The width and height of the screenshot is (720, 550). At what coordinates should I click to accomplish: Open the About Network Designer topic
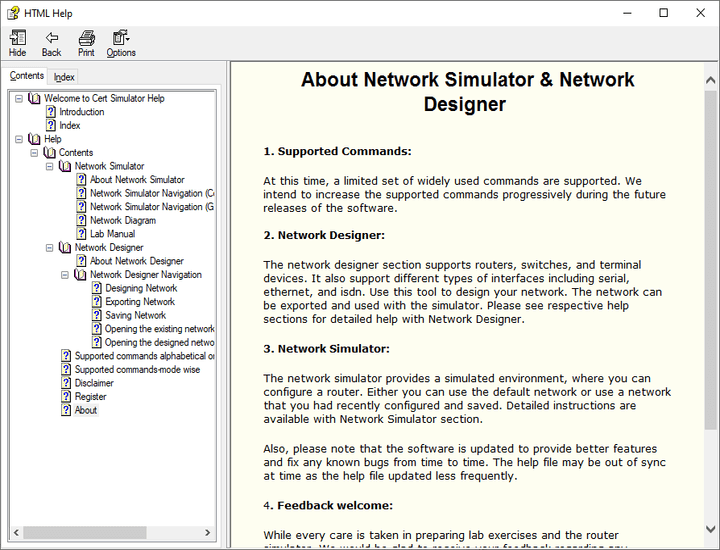[137, 261]
